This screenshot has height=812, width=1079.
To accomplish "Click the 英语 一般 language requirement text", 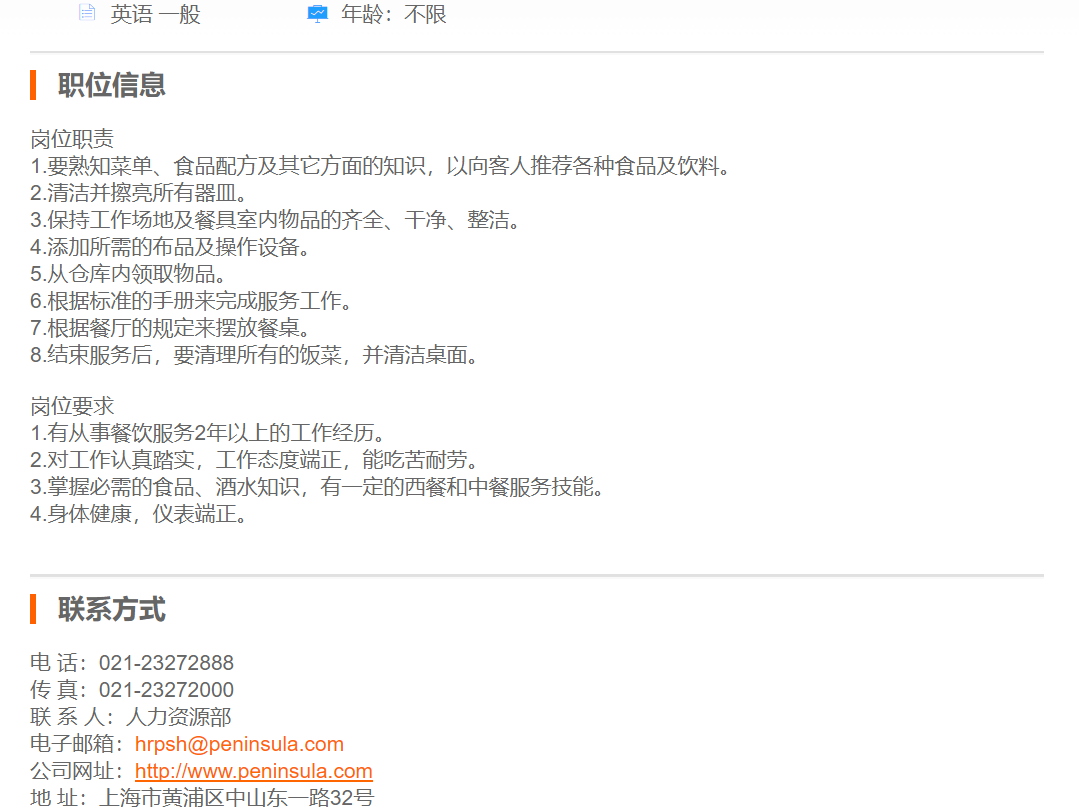I will 155,15.
